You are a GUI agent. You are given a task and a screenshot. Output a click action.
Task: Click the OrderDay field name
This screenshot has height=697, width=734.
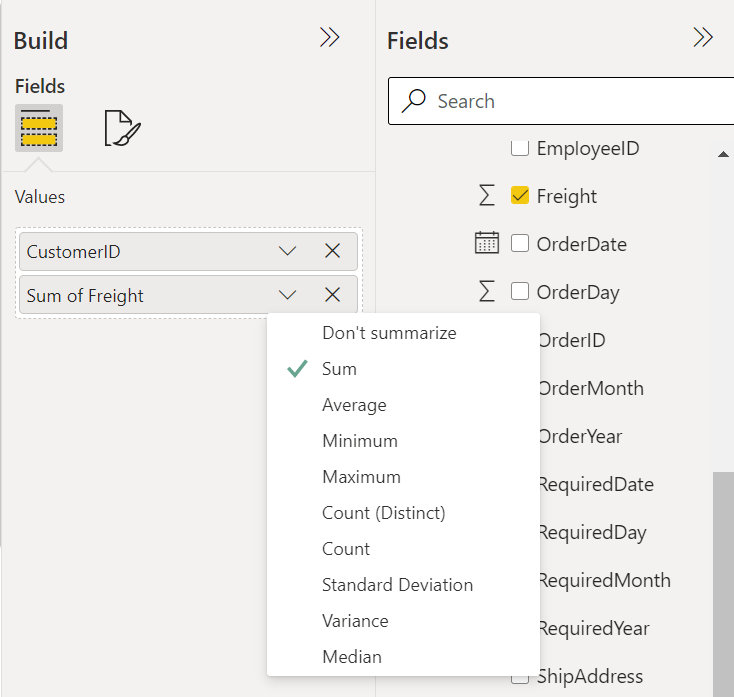pos(578,293)
